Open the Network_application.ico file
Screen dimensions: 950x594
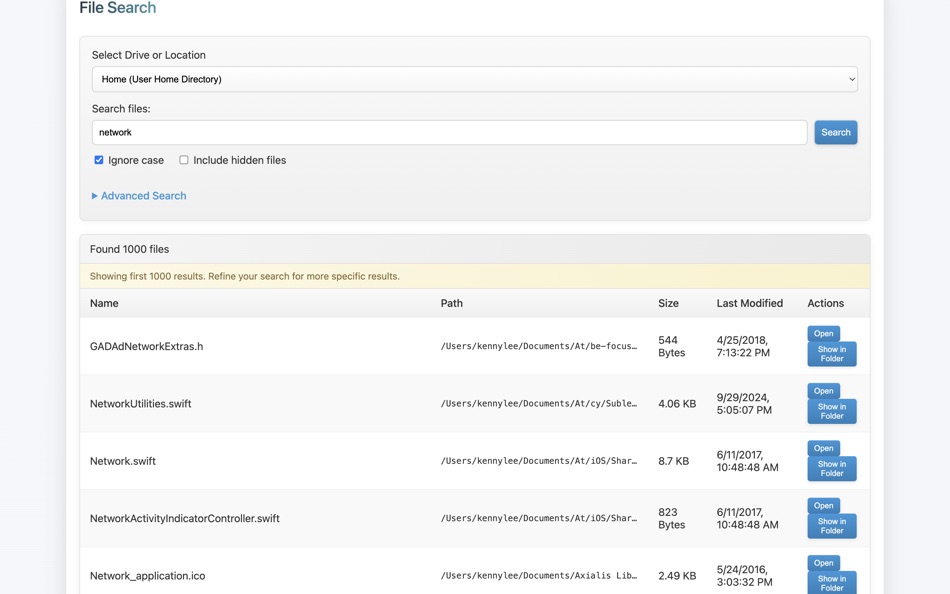(823, 563)
